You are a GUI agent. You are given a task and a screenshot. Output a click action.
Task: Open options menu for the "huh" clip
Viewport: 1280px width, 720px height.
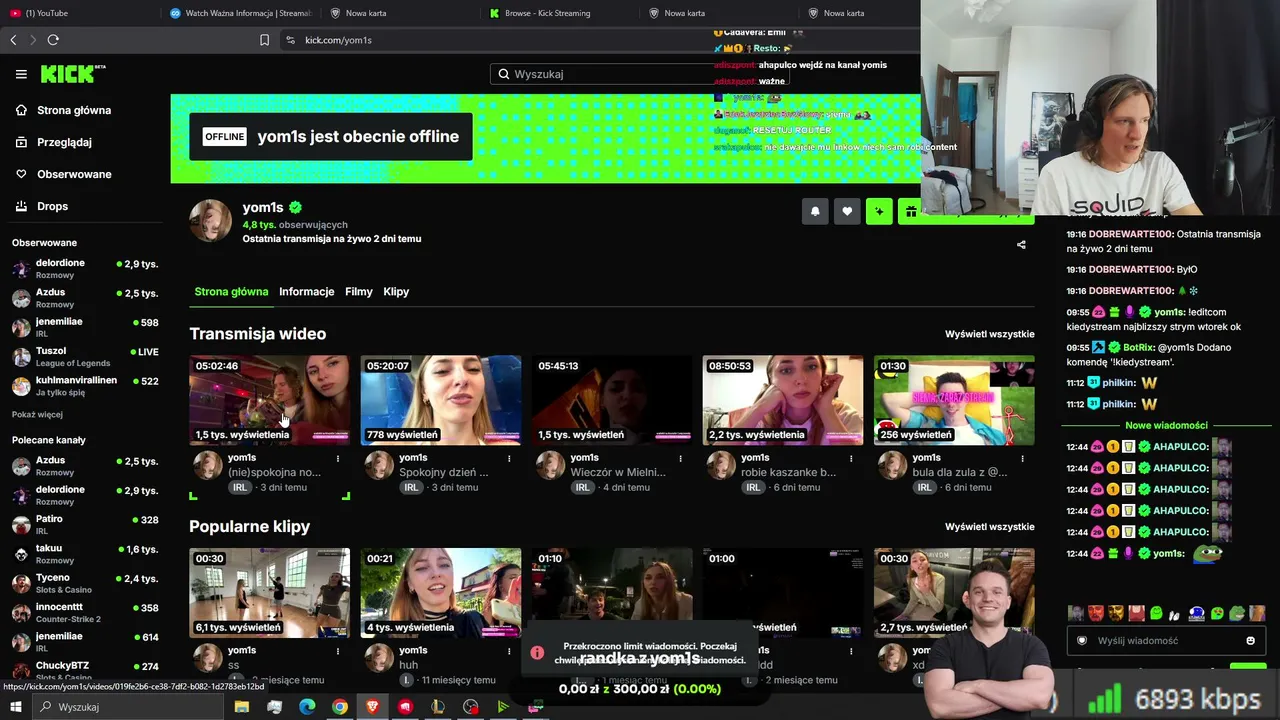point(509,652)
